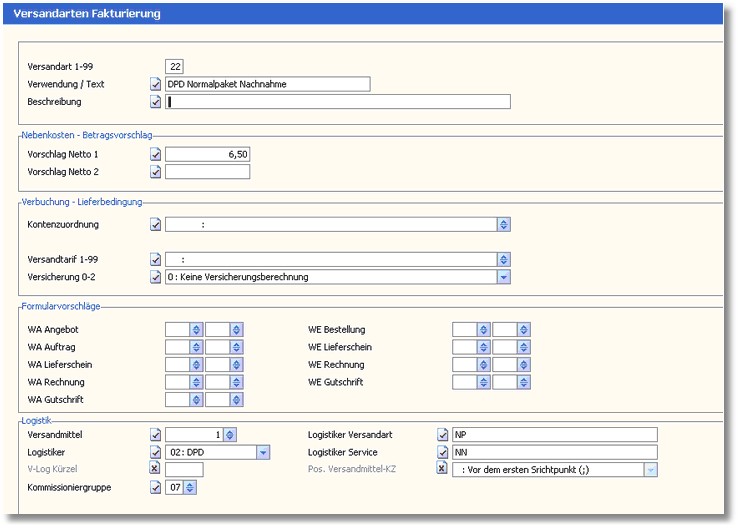
Task: Click the check icon next to Versandtarif 1-99
Action: point(155,260)
